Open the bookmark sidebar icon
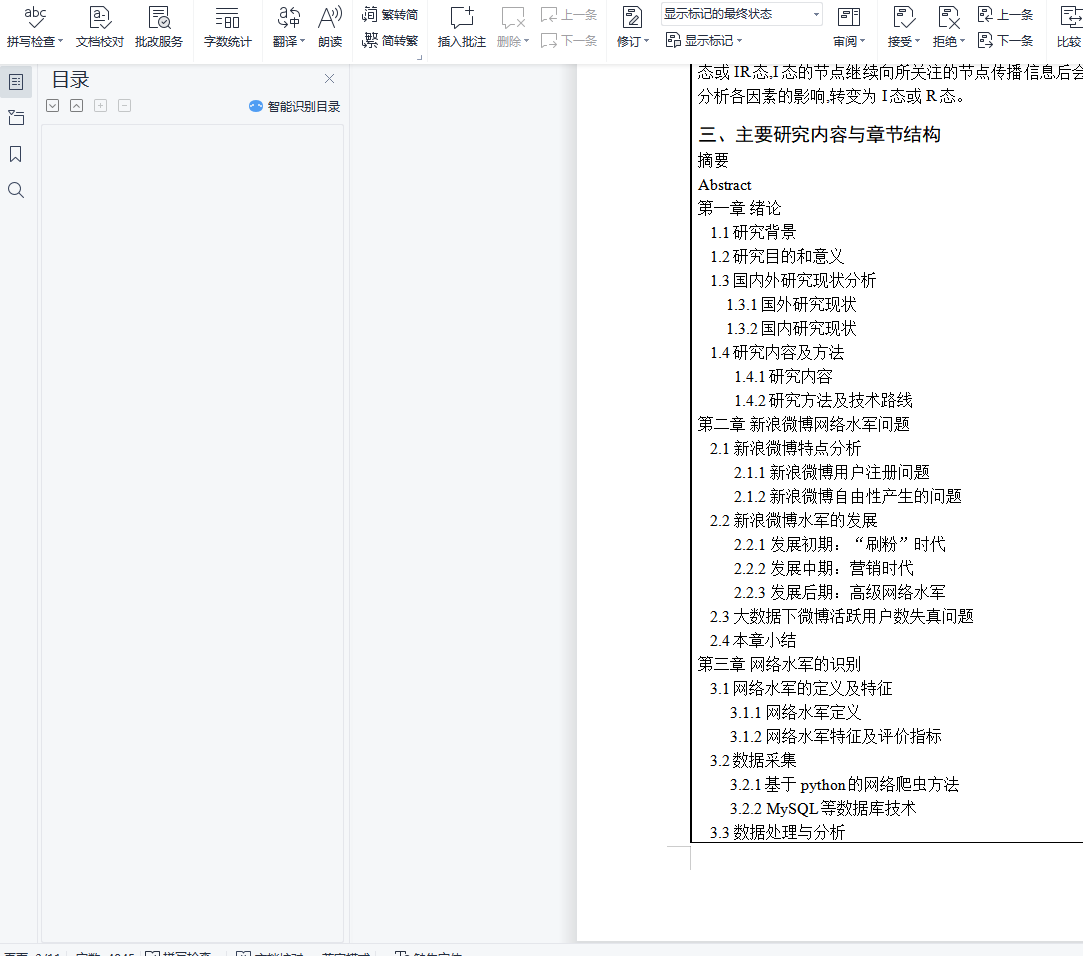The image size is (1083, 956). [x=16, y=154]
